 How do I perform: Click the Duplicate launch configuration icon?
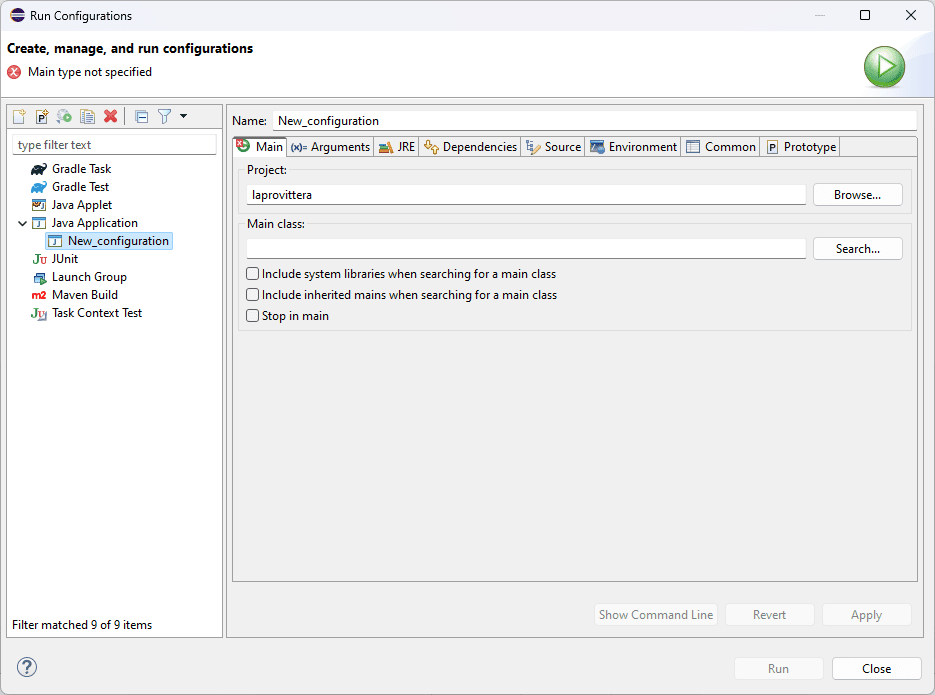[x=88, y=116]
